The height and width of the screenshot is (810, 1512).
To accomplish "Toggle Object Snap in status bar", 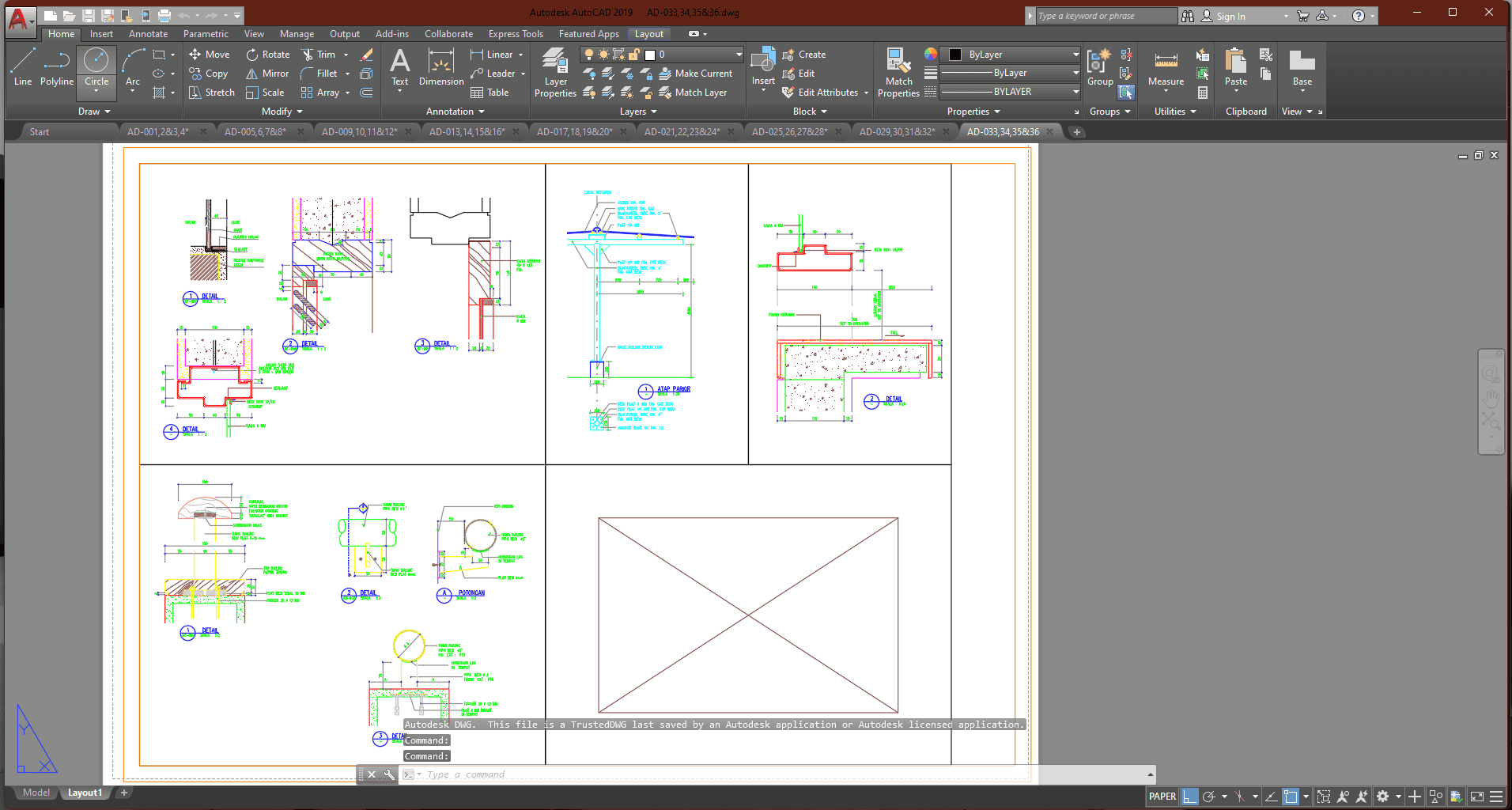I will click(1291, 797).
